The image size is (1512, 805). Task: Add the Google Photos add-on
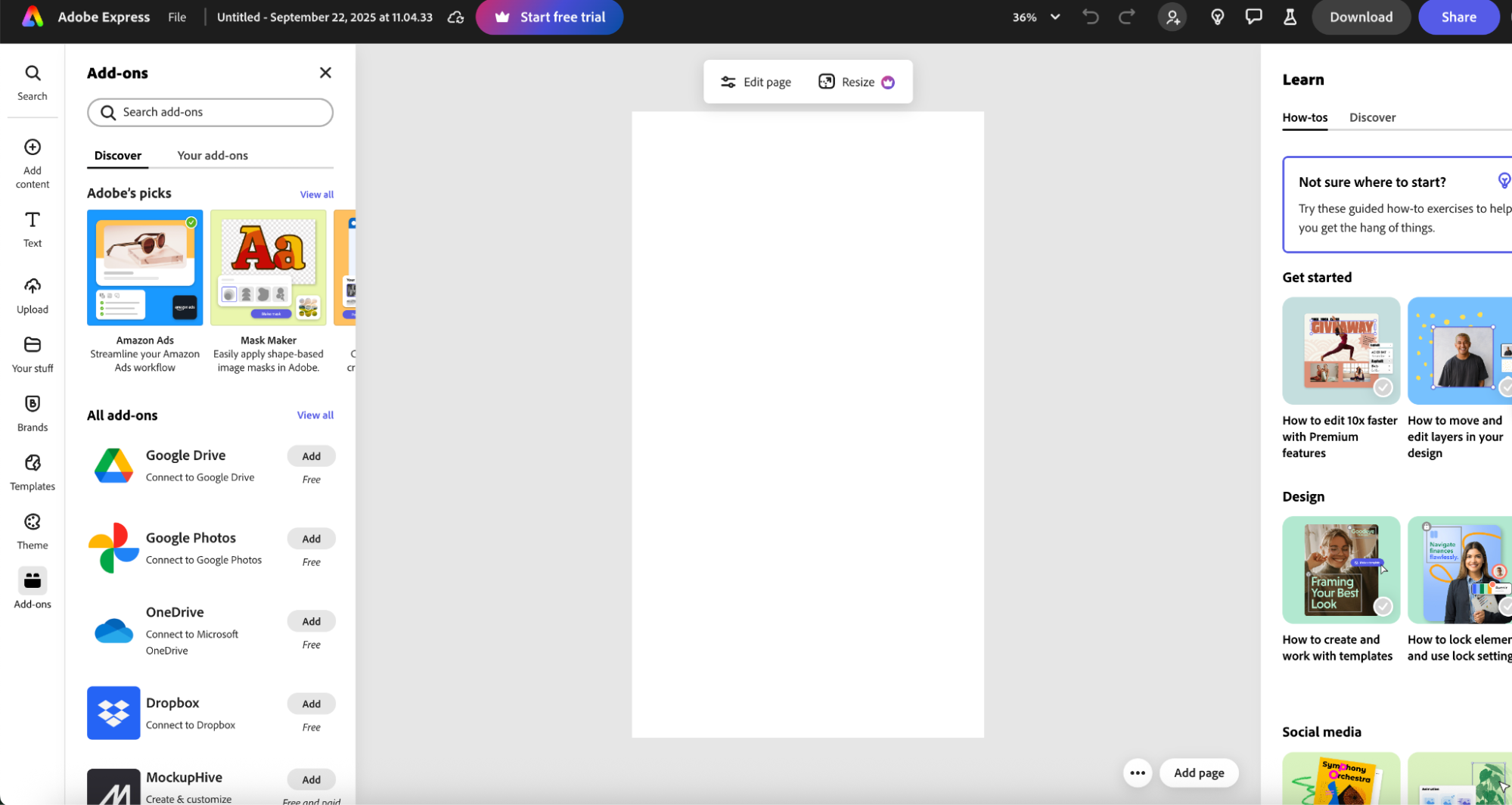311,539
